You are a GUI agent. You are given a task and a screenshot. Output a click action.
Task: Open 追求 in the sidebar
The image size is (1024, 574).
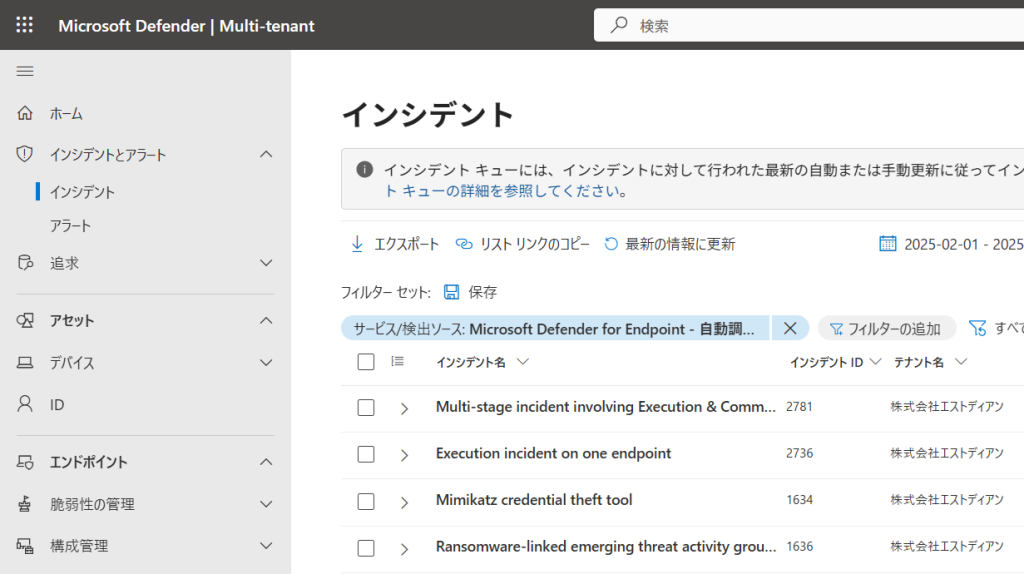pyautogui.click(x=65, y=263)
